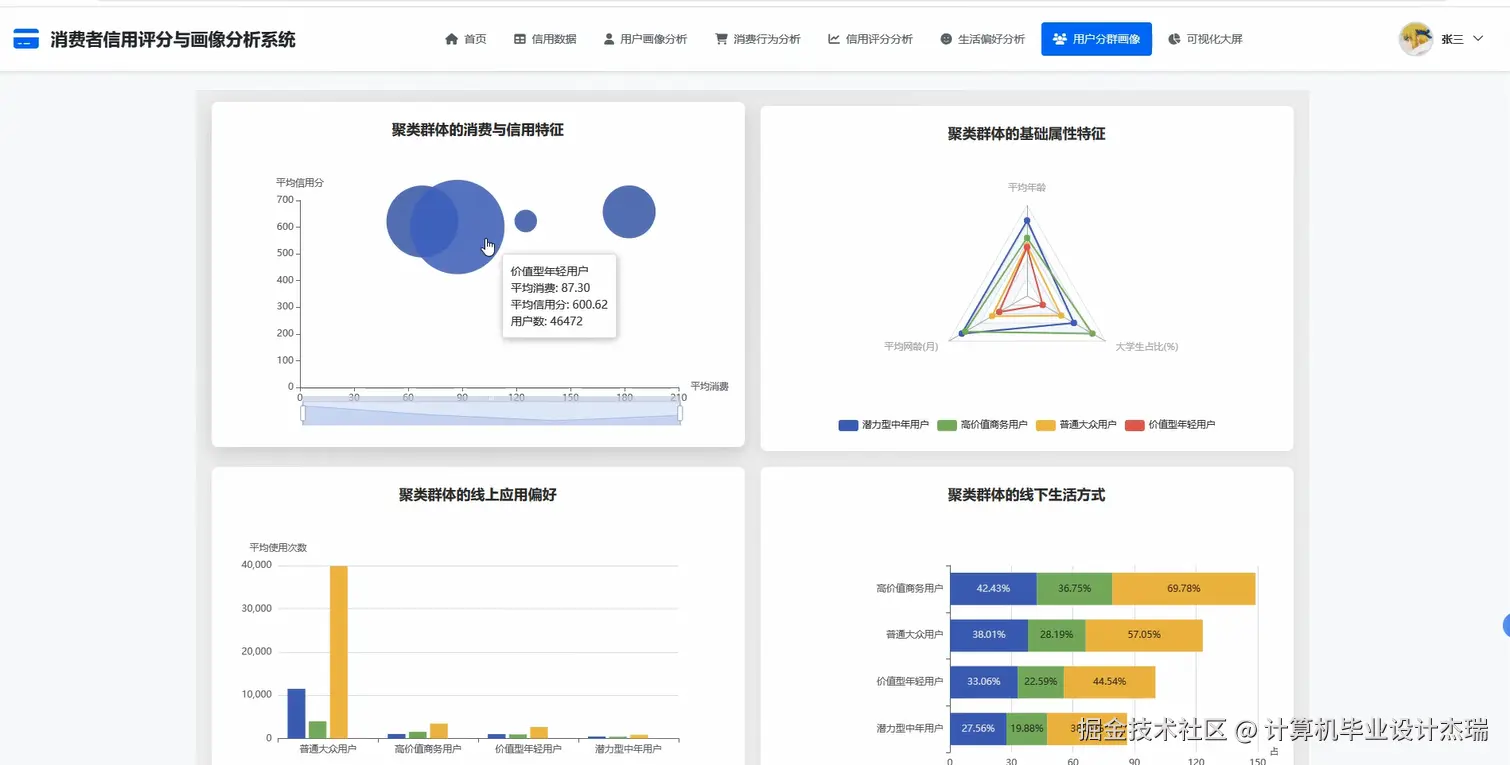Click tooltip line 平均信用分: 600.62
Image resolution: width=1510 pixels, height=765 pixels.
[559, 305]
